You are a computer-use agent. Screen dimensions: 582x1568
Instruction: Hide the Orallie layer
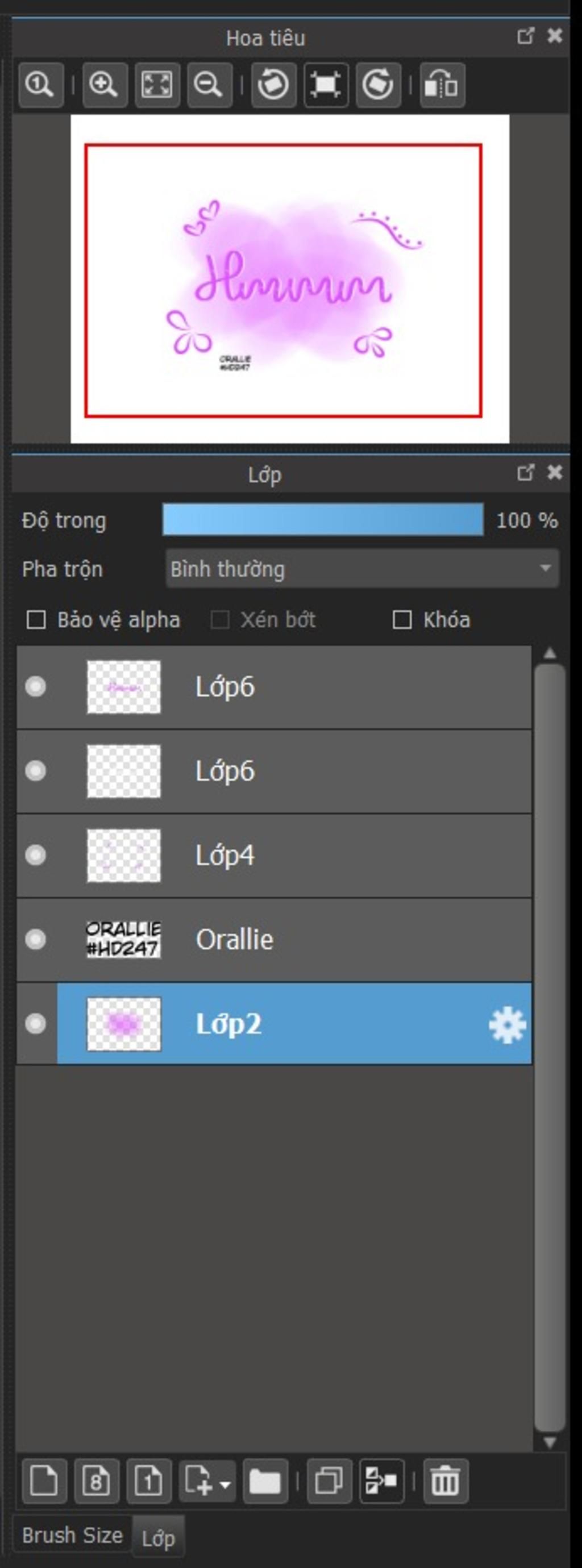pyautogui.click(x=35, y=939)
